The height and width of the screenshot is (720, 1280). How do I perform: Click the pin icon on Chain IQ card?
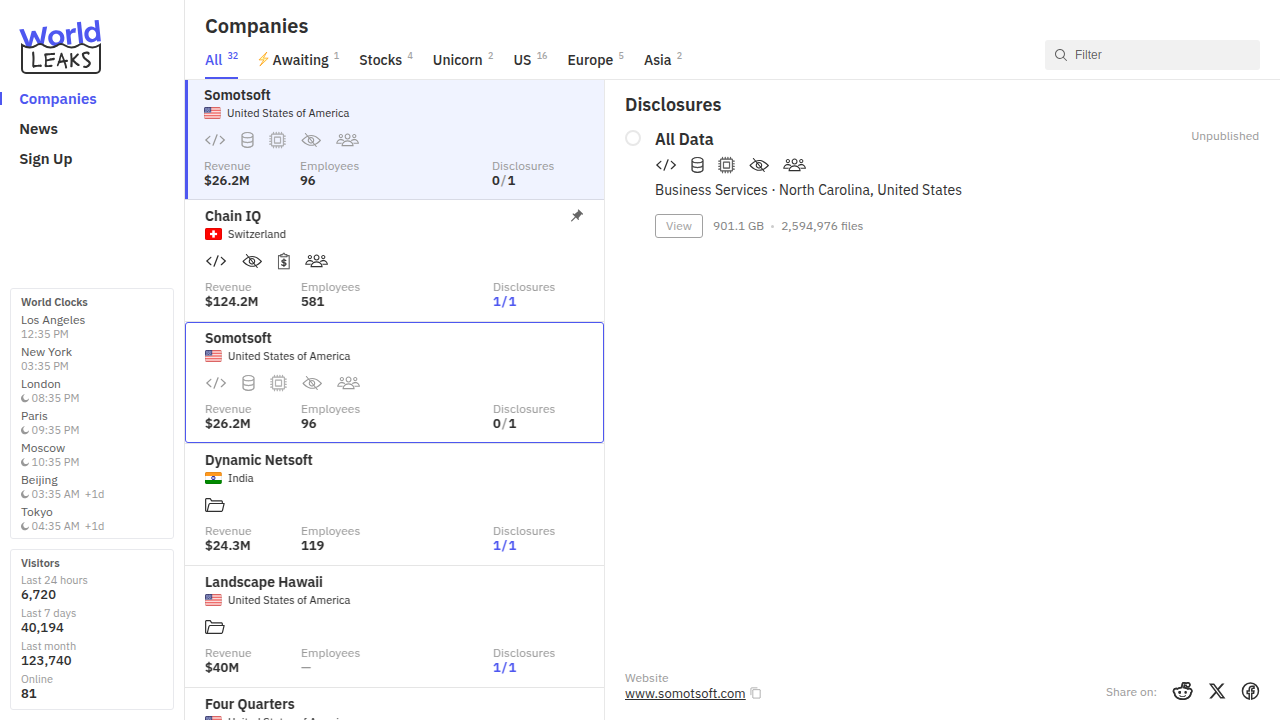(577, 216)
